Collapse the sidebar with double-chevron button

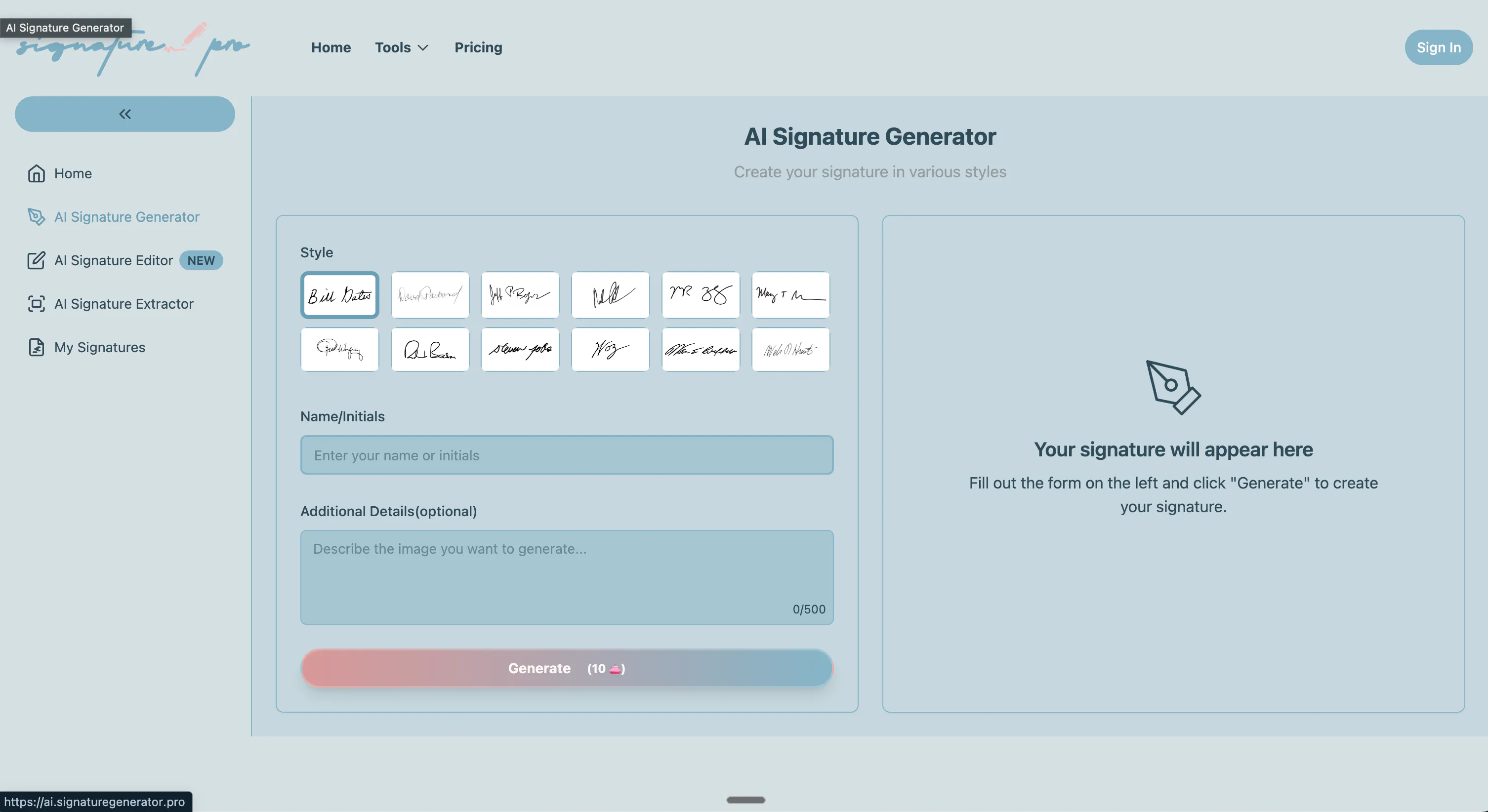[125, 114]
